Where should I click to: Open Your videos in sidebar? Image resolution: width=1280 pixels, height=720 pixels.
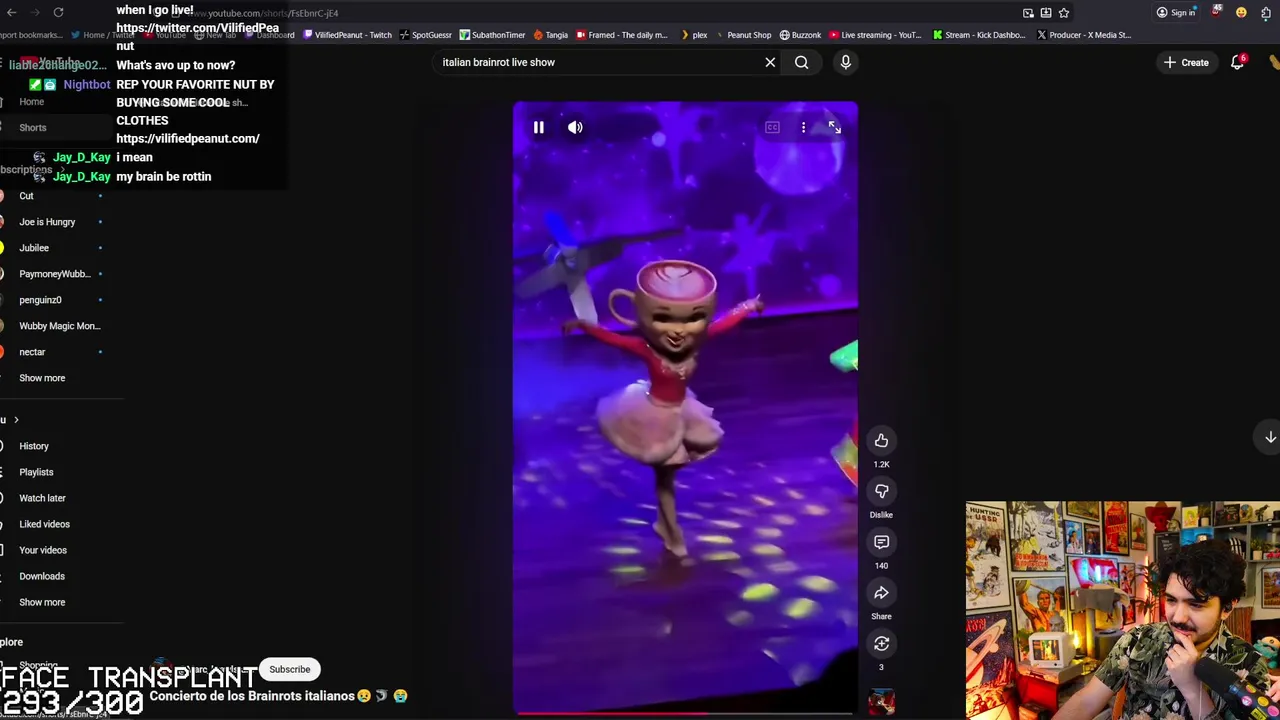43,550
